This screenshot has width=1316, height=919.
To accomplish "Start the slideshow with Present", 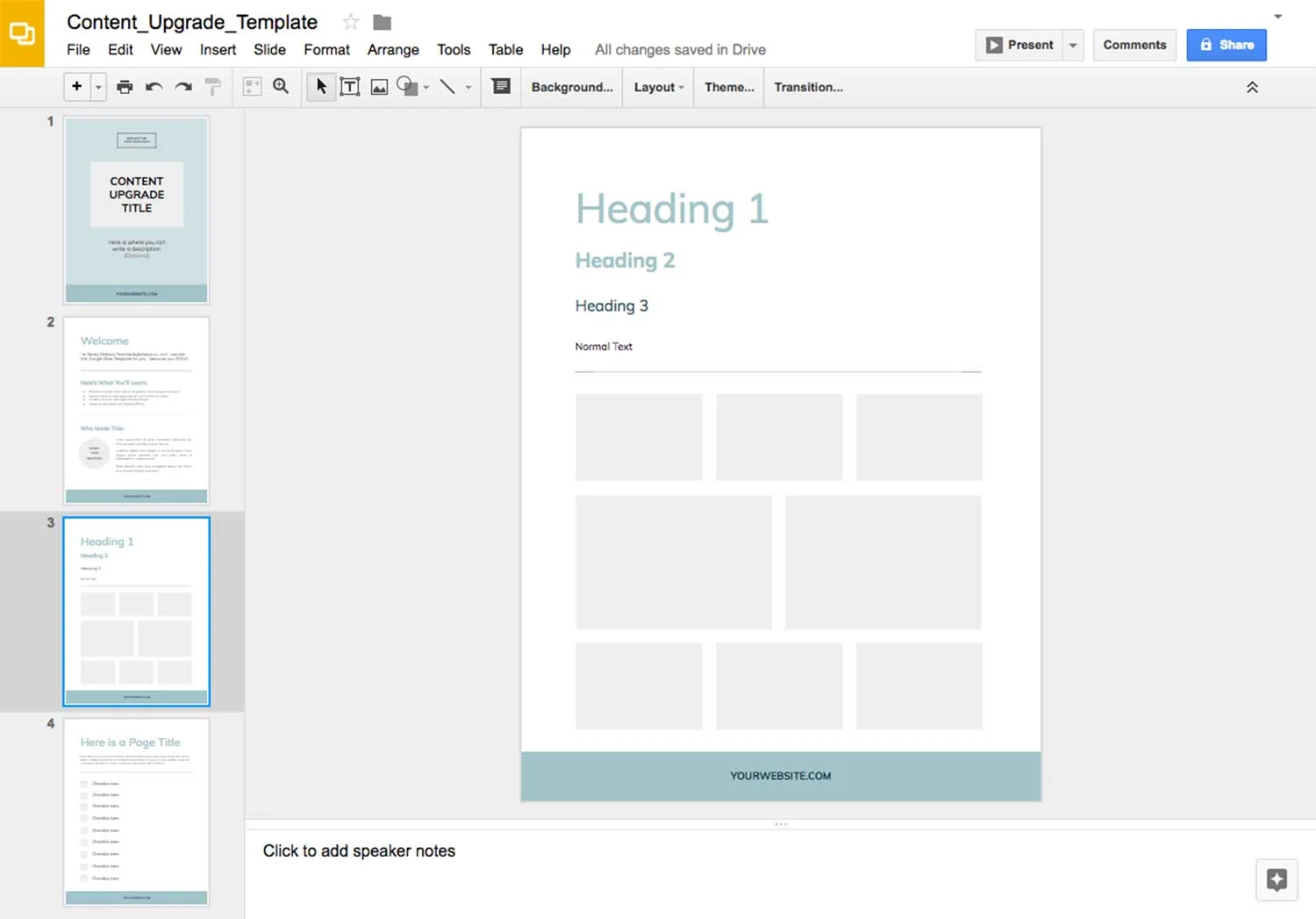I will (x=1019, y=45).
